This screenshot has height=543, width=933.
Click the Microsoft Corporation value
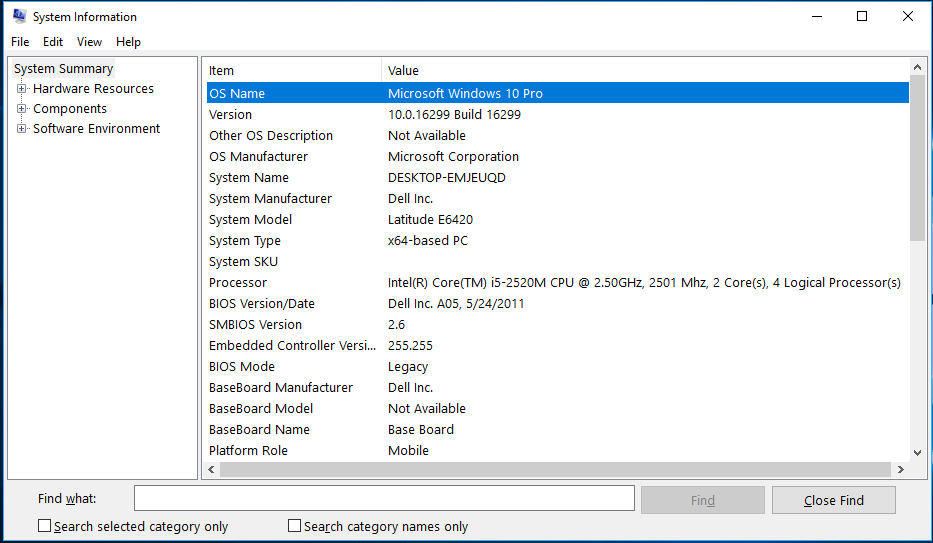click(453, 156)
